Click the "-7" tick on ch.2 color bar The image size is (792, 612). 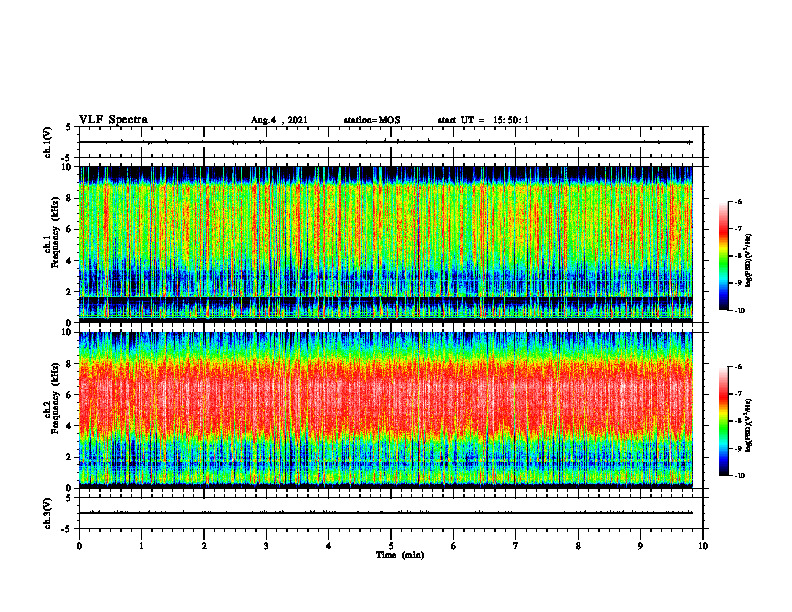click(x=738, y=394)
